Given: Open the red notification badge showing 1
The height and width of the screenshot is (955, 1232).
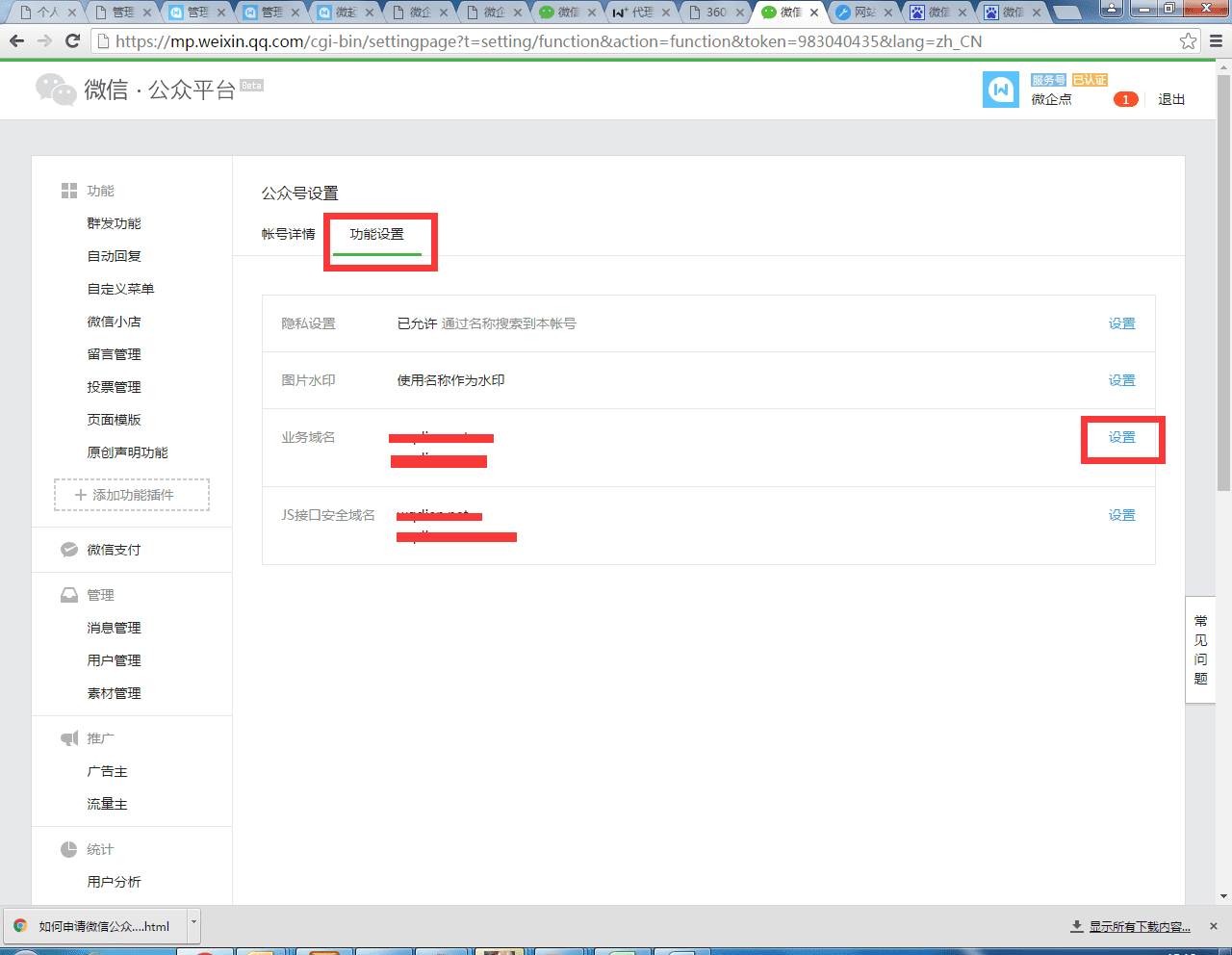Looking at the screenshot, I should point(1125,99).
